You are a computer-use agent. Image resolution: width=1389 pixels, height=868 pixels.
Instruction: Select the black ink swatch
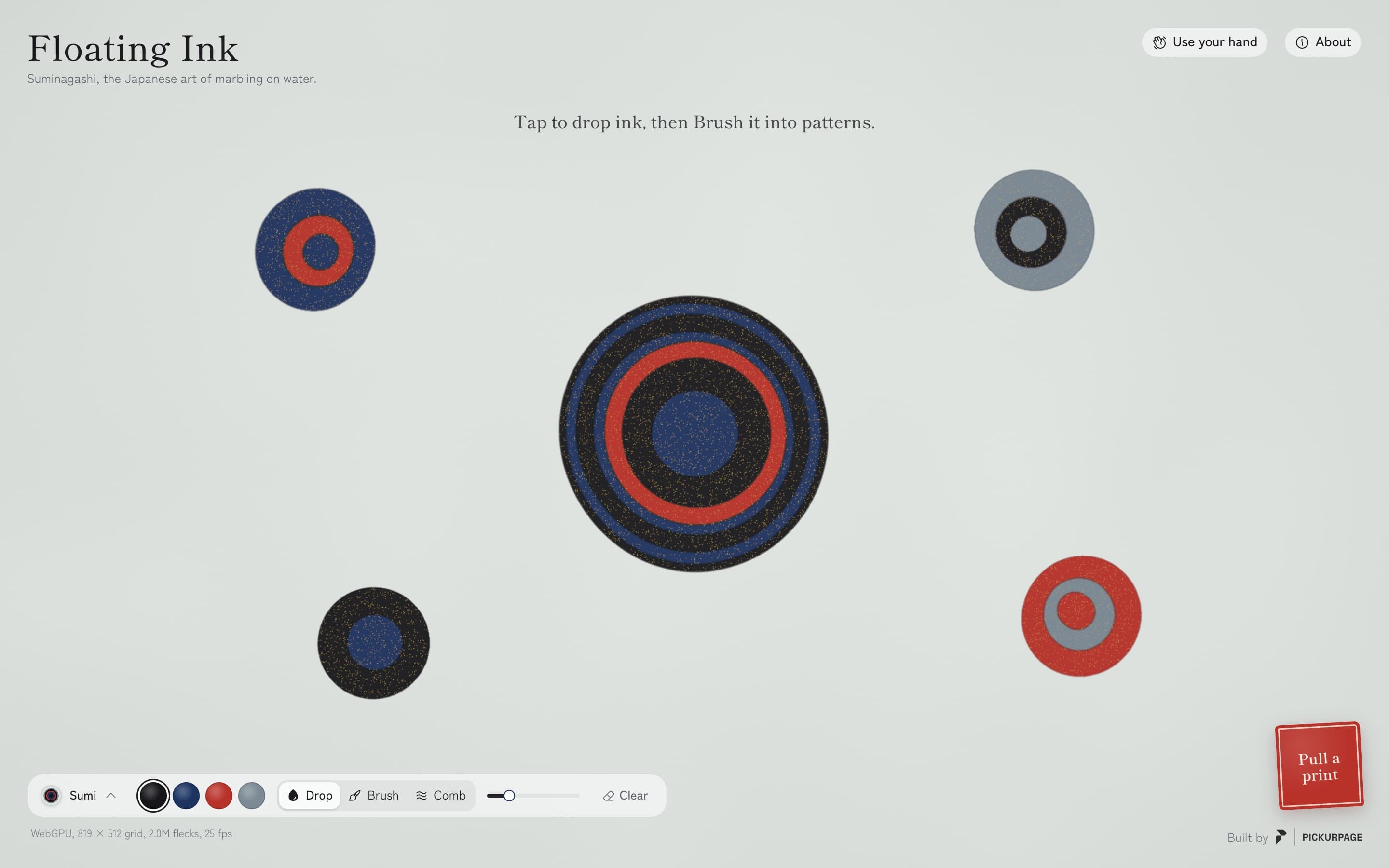tap(153, 795)
